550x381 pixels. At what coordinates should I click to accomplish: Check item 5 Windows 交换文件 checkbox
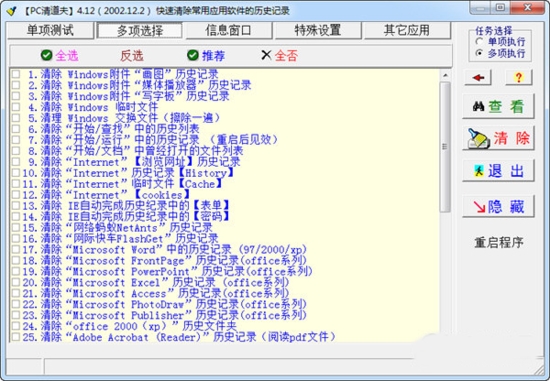click(x=16, y=118)
